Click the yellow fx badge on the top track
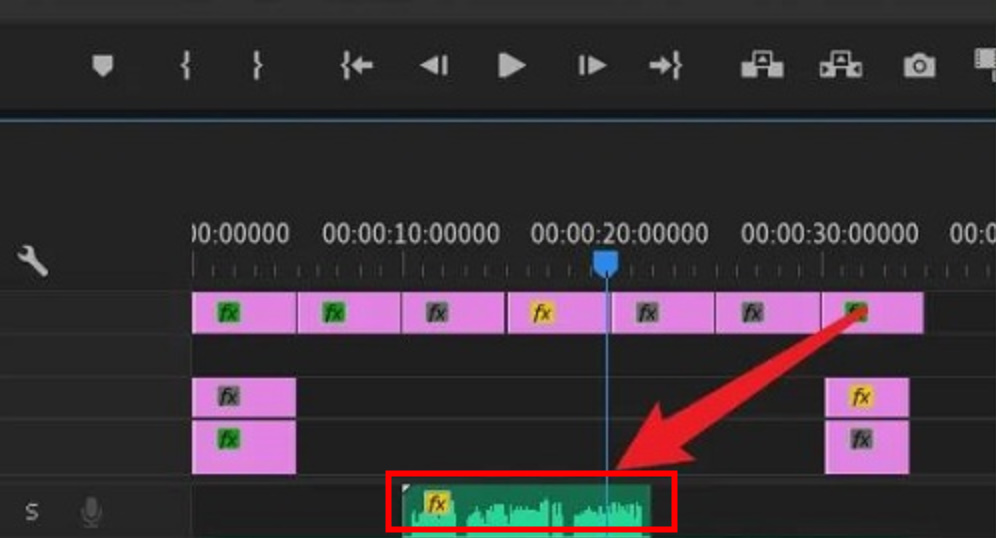This screenshot has width=996, height=538. pyautogui.click(x=542, y=313)
